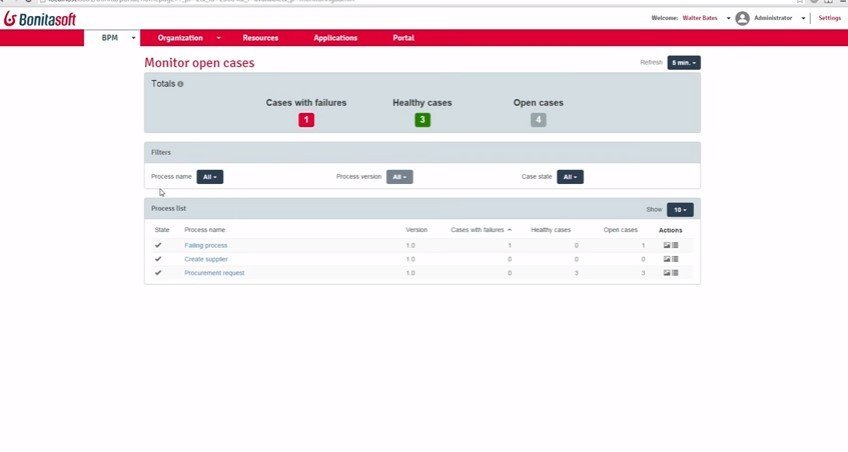This screenshot has width=848, height=452.
Task: Click the red Cases with failures badge
Action: click(306, 120)
